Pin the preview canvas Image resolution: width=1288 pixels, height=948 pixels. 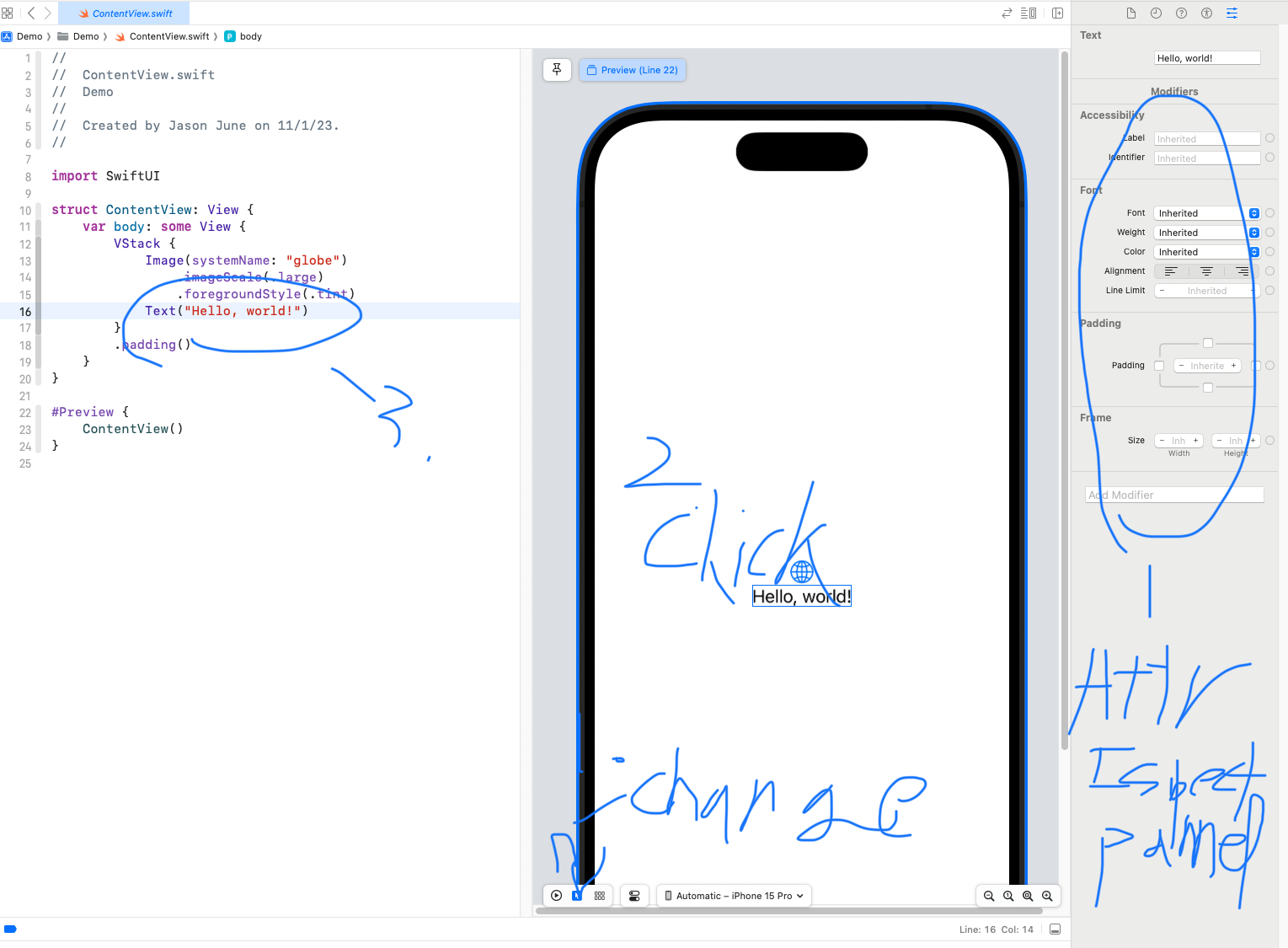point(557,69)
